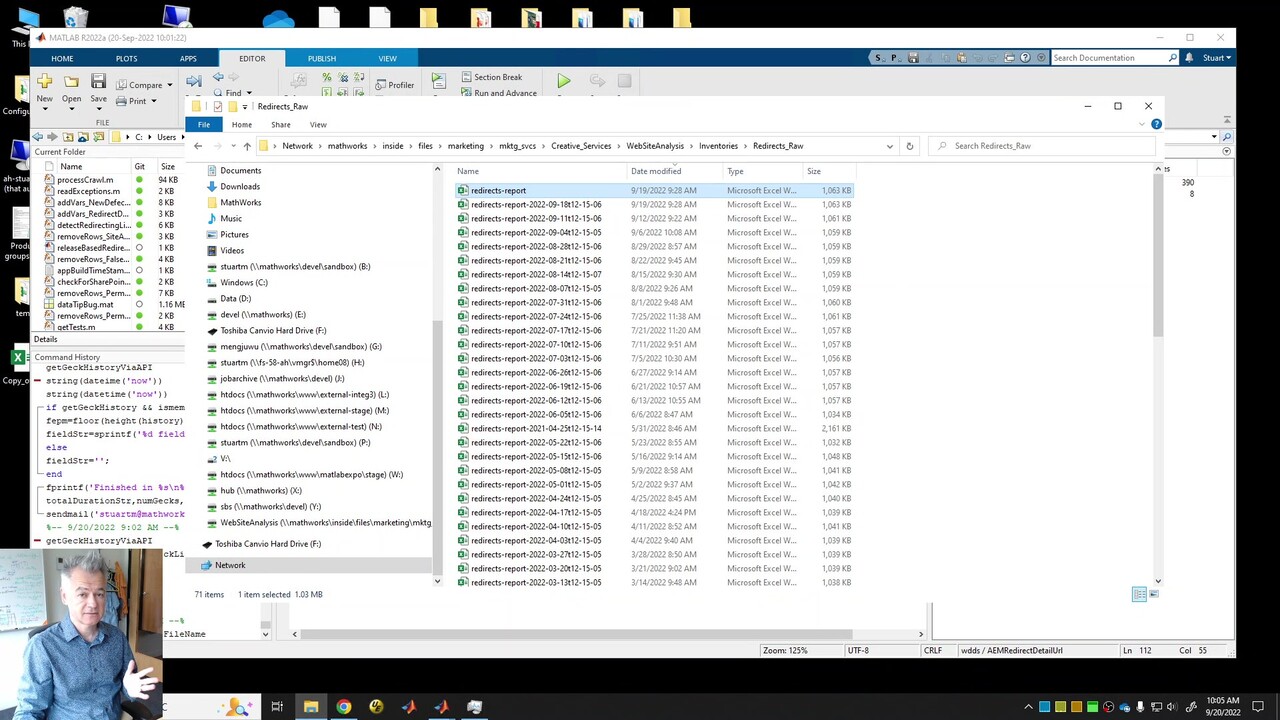Screen dimensions: 1280x720
Task: Click Inventories in the breadcrumb path
Action: 718,146
